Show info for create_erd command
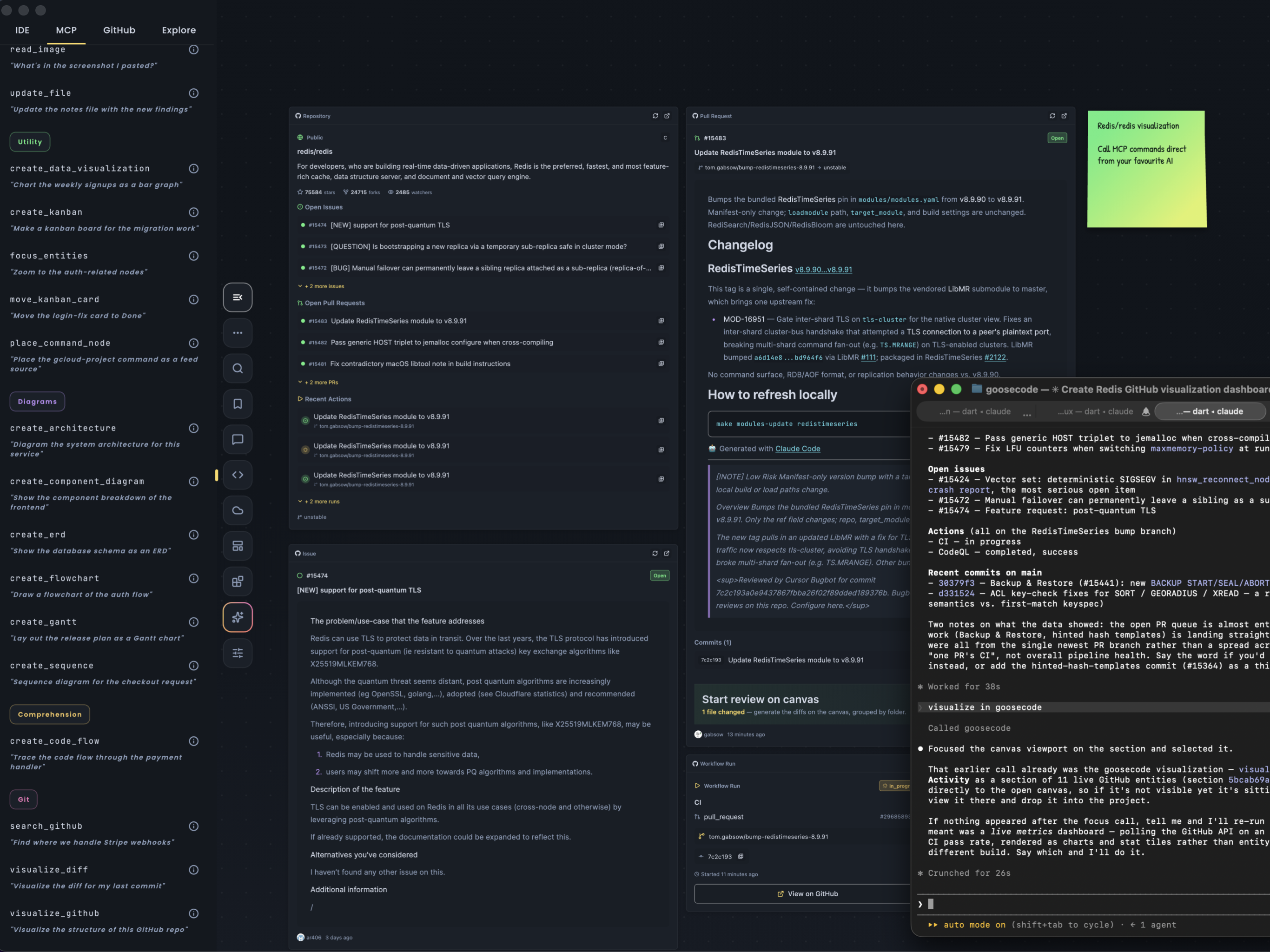This screenshot has height=952, width=1270. tap(193, 535)
